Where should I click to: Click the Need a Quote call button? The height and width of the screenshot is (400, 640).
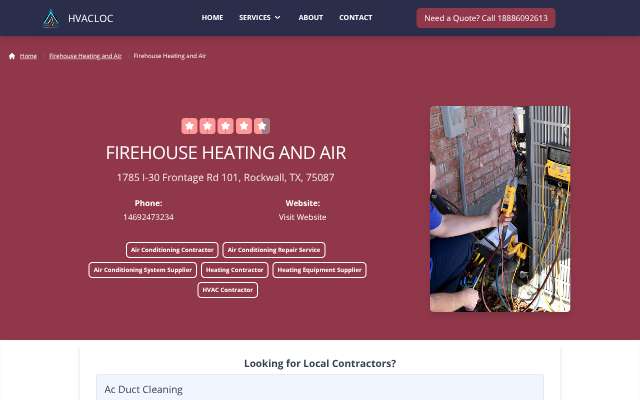486,18
